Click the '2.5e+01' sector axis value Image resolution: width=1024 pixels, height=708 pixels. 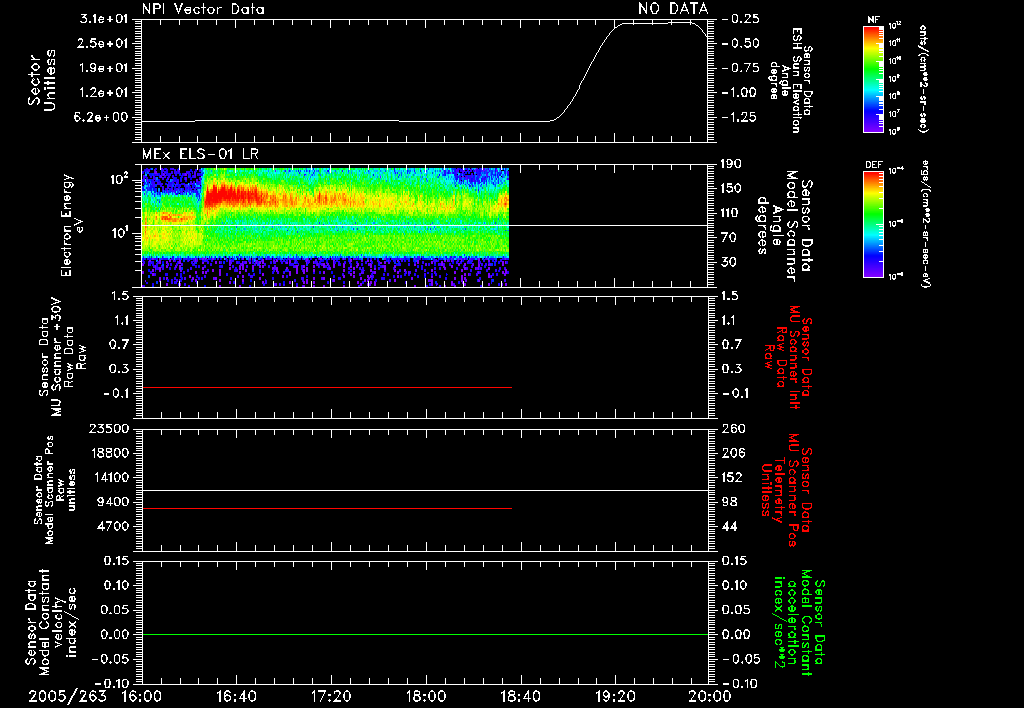[104, 43]
